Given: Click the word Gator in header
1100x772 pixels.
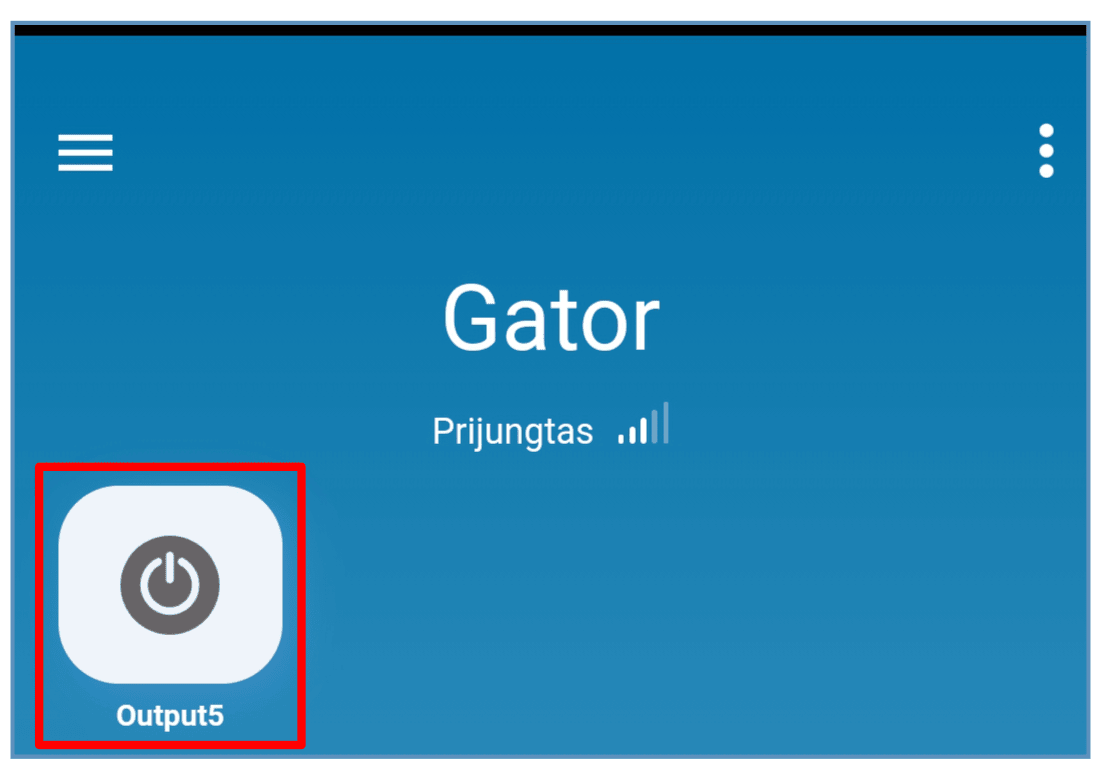Looking at the screenshot, I should pos(551,318).
